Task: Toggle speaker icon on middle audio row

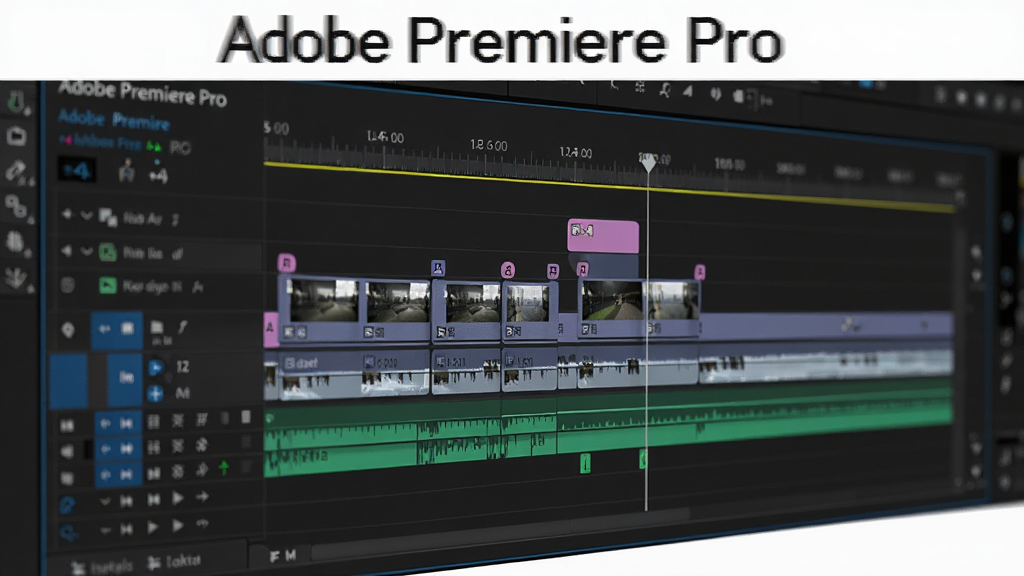Action: [67, 451]
